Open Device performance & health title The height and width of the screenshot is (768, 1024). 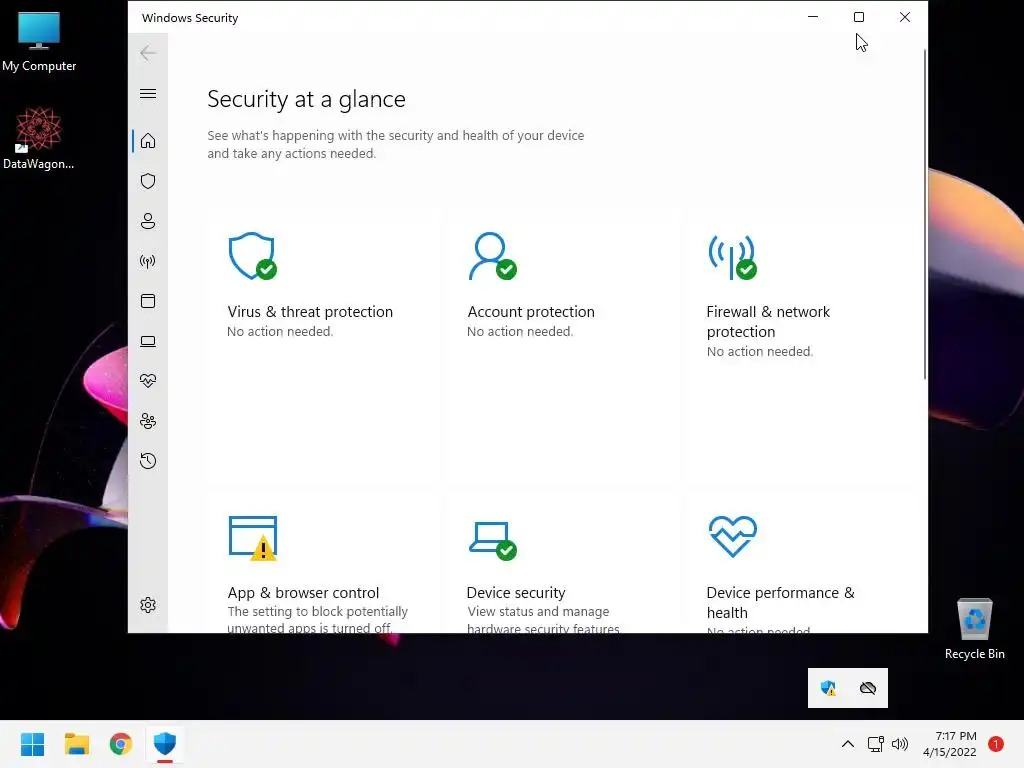coord(780,603)
